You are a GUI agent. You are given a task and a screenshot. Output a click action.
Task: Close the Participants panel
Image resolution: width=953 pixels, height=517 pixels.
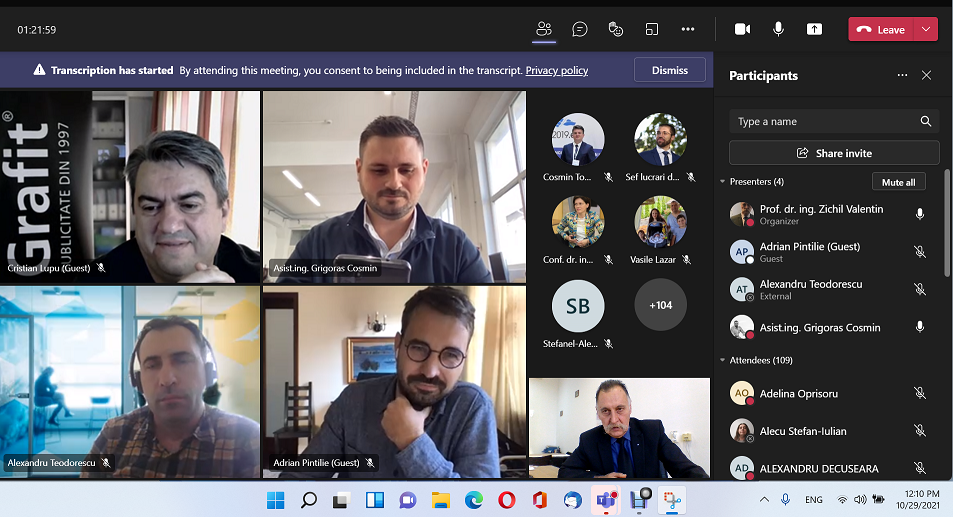click(926, 75)
